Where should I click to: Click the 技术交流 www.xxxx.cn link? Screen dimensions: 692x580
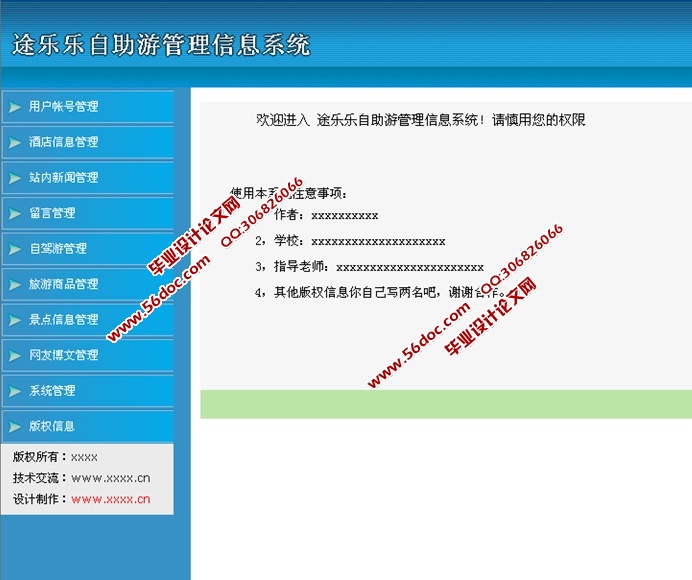tap(110, 478)
